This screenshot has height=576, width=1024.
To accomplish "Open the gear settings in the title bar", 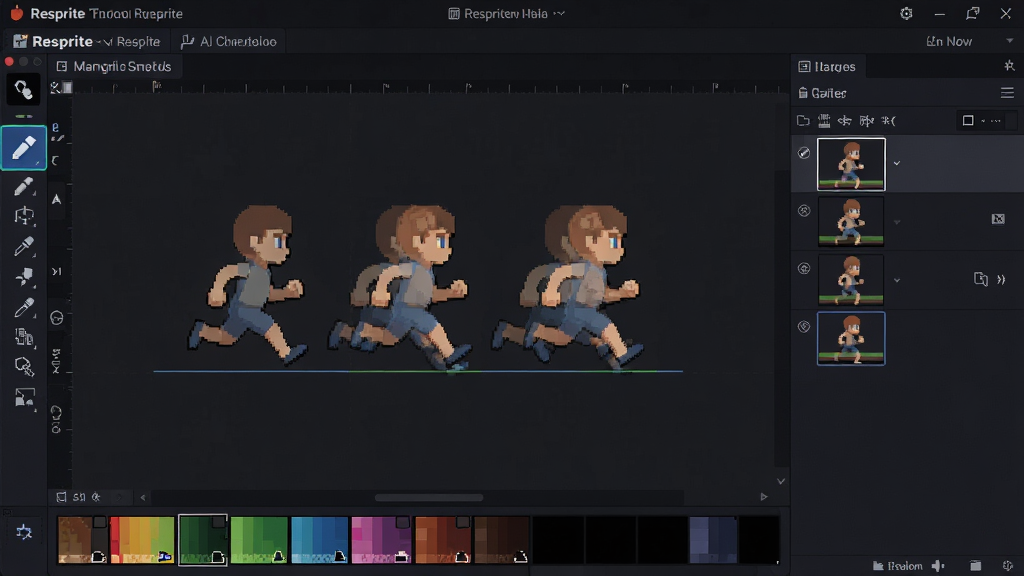I will (906, 14).
